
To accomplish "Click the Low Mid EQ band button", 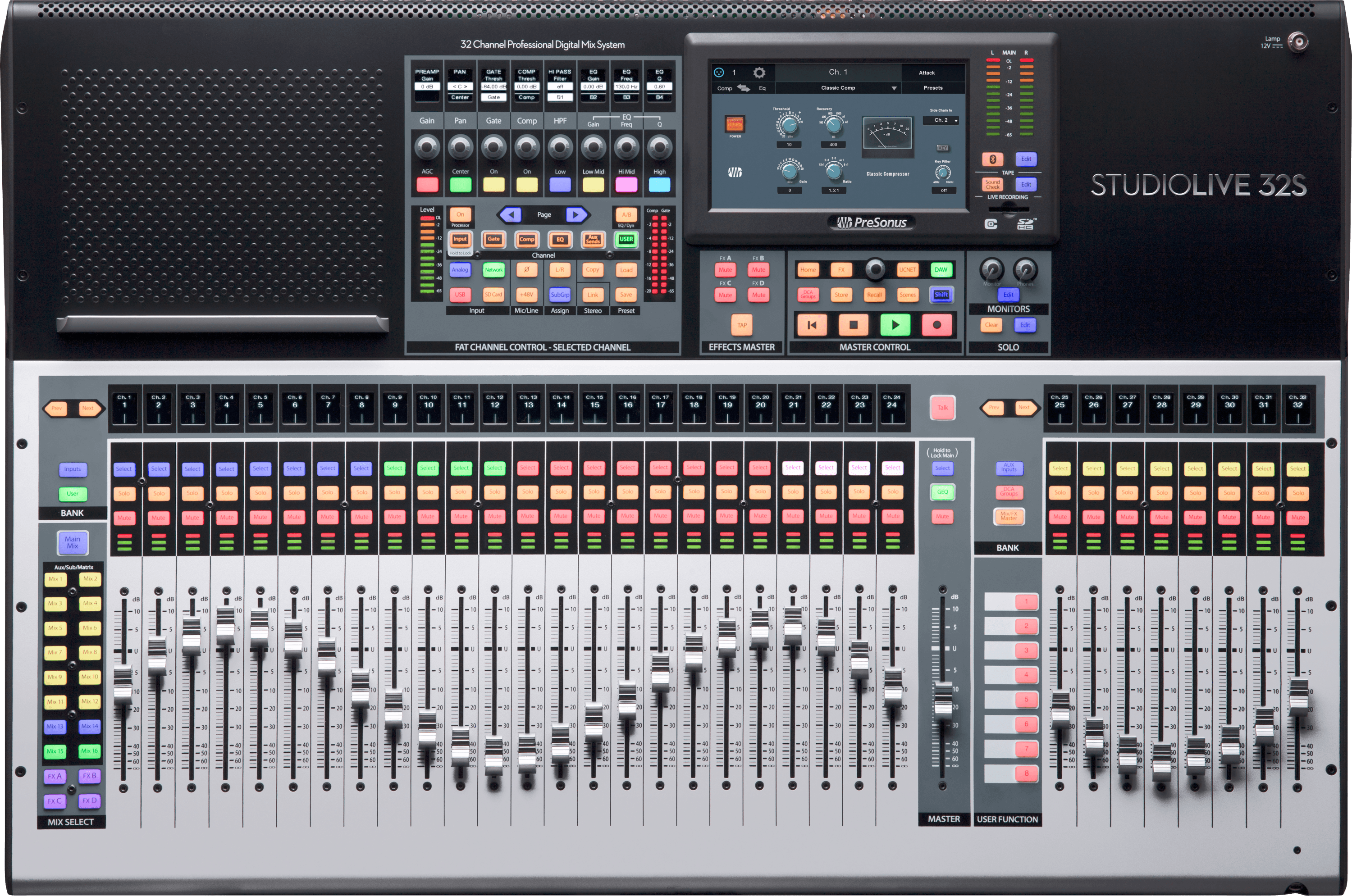I will 593,185.
